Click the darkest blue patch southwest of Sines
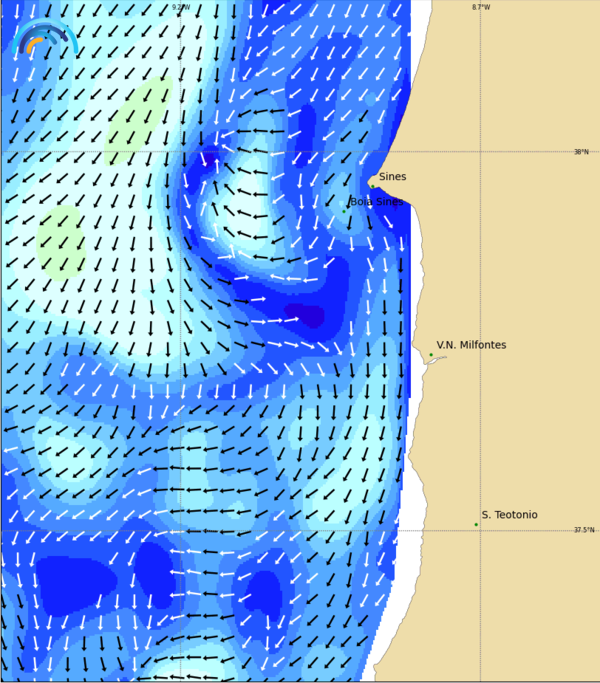The image size is (600, 683). [310, 317]
